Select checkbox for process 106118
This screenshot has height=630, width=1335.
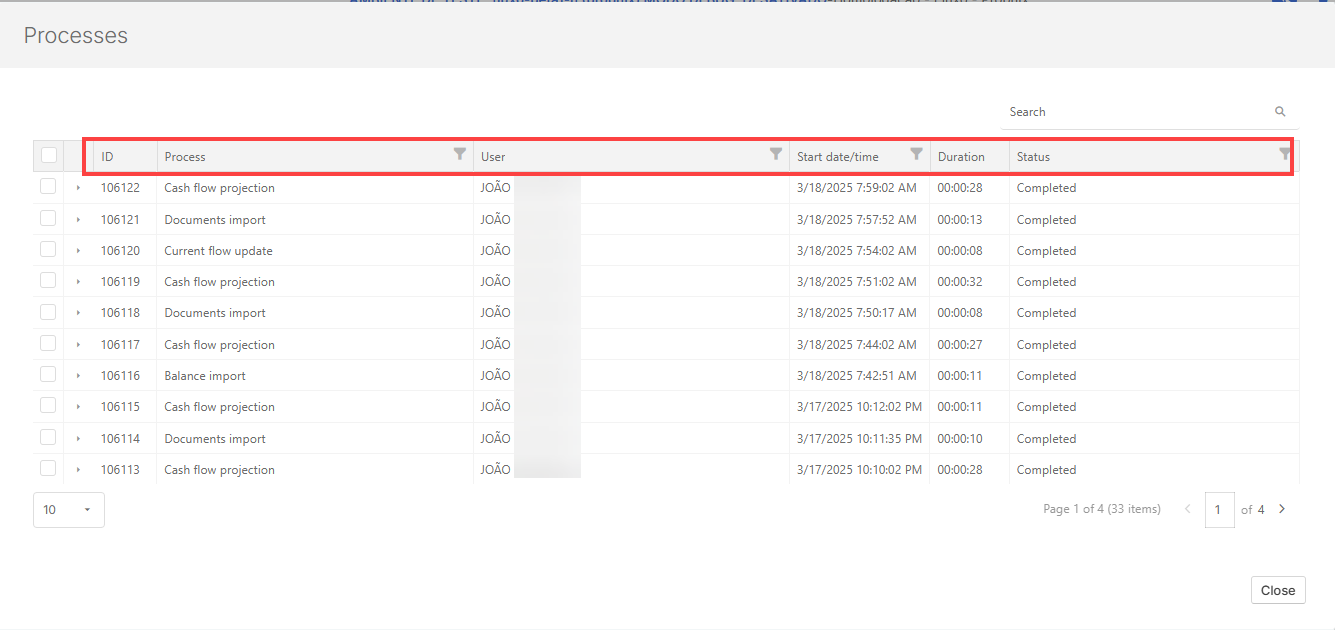coord(48,312)
